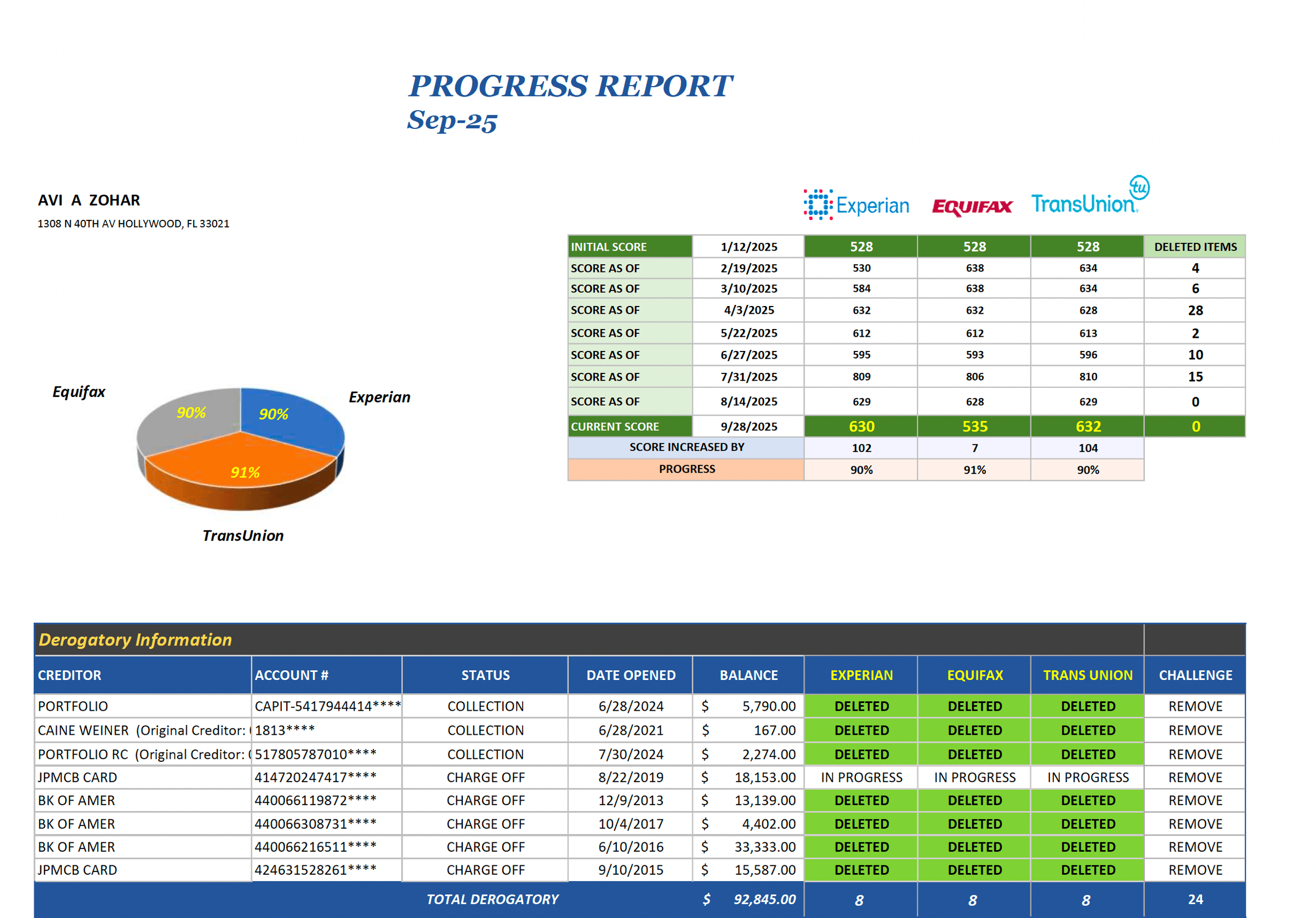Viewport: 1316px width, 918px height.
Task: Click the Experian logo
Action: (x=856, y=203)
